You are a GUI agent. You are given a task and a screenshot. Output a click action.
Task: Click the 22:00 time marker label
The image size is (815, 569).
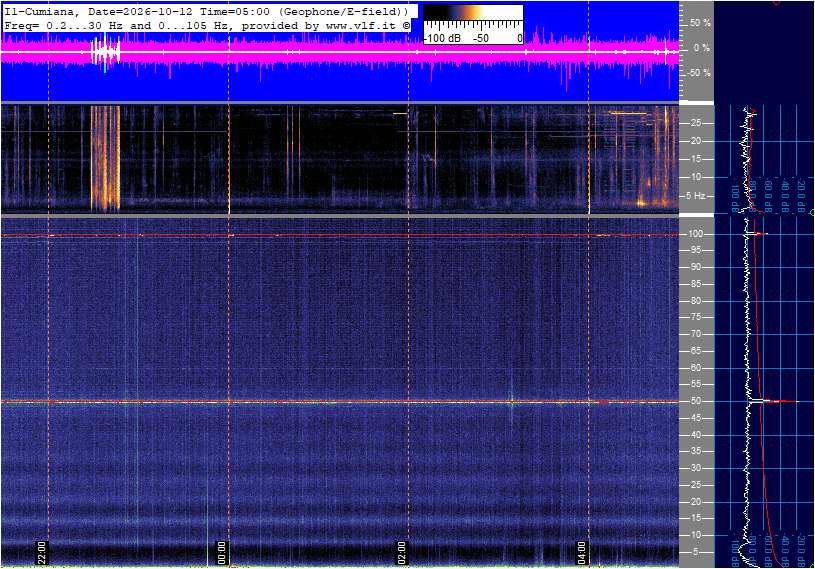[42, 552]
